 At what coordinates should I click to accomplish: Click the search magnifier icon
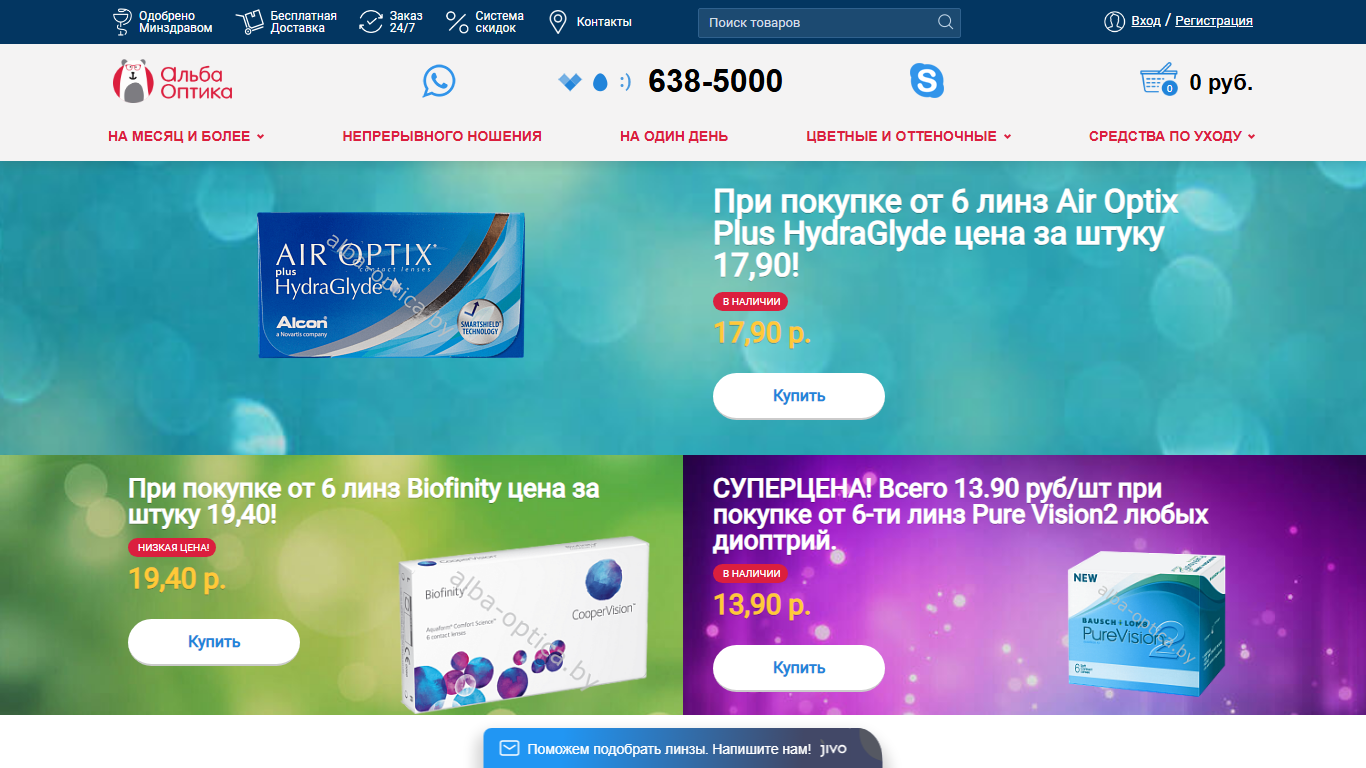click(x=946, y=22)
